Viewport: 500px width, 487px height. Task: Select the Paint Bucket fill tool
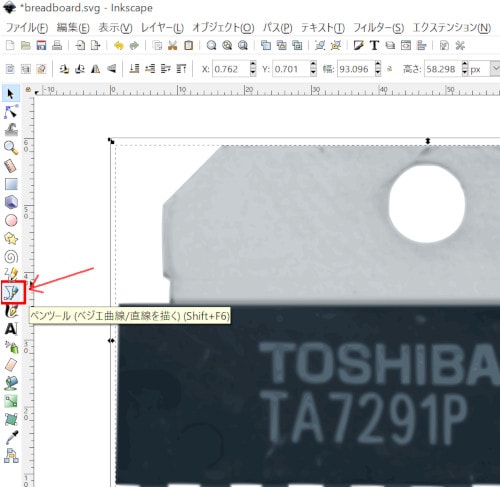pyautogui.click(x=11, y=383)
